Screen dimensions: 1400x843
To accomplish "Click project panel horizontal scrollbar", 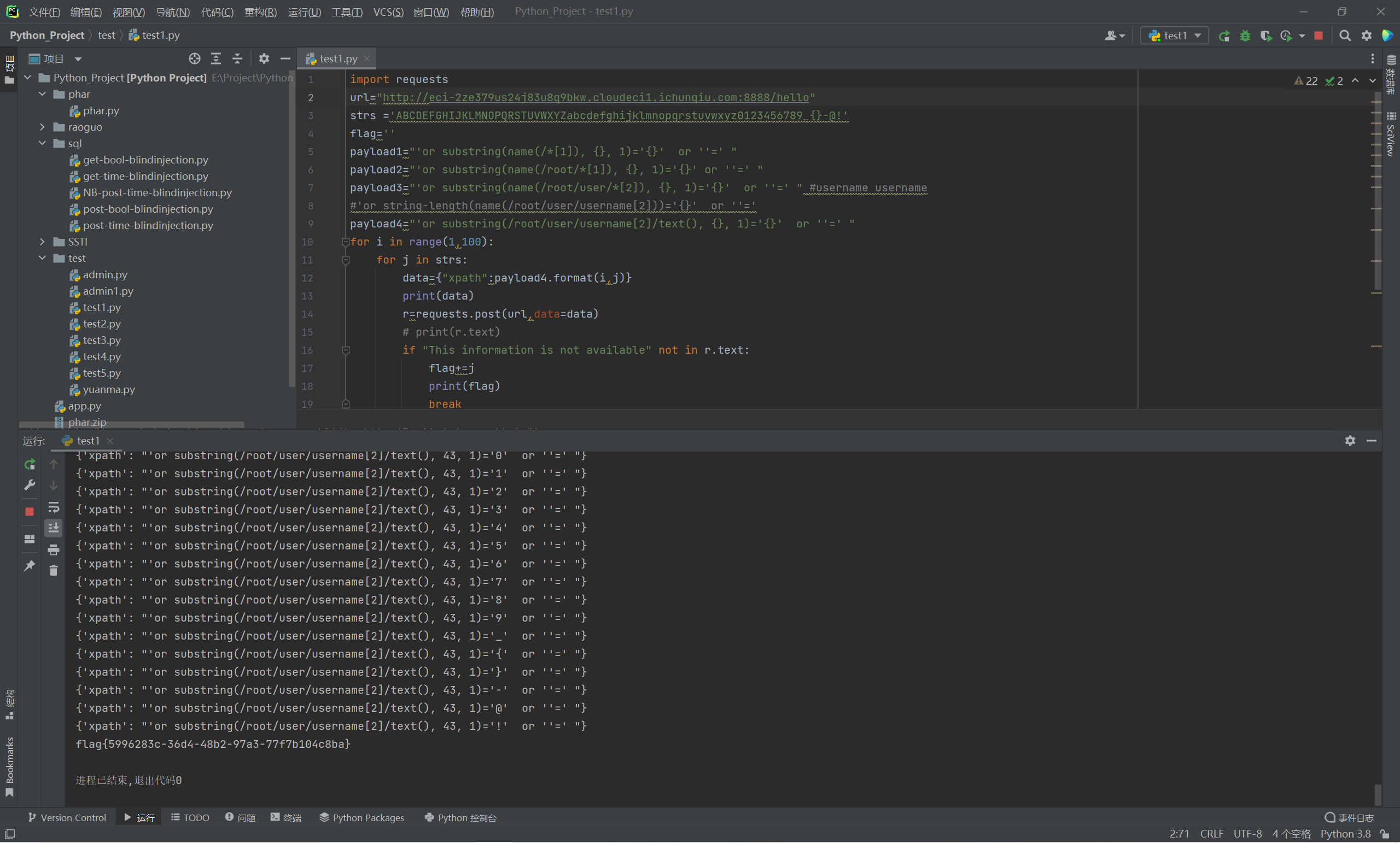I will point(132,425).
